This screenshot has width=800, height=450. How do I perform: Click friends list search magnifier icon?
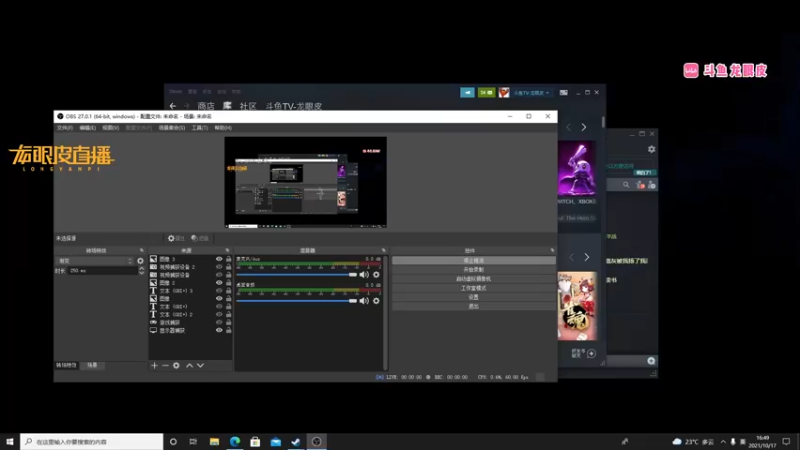626,185
